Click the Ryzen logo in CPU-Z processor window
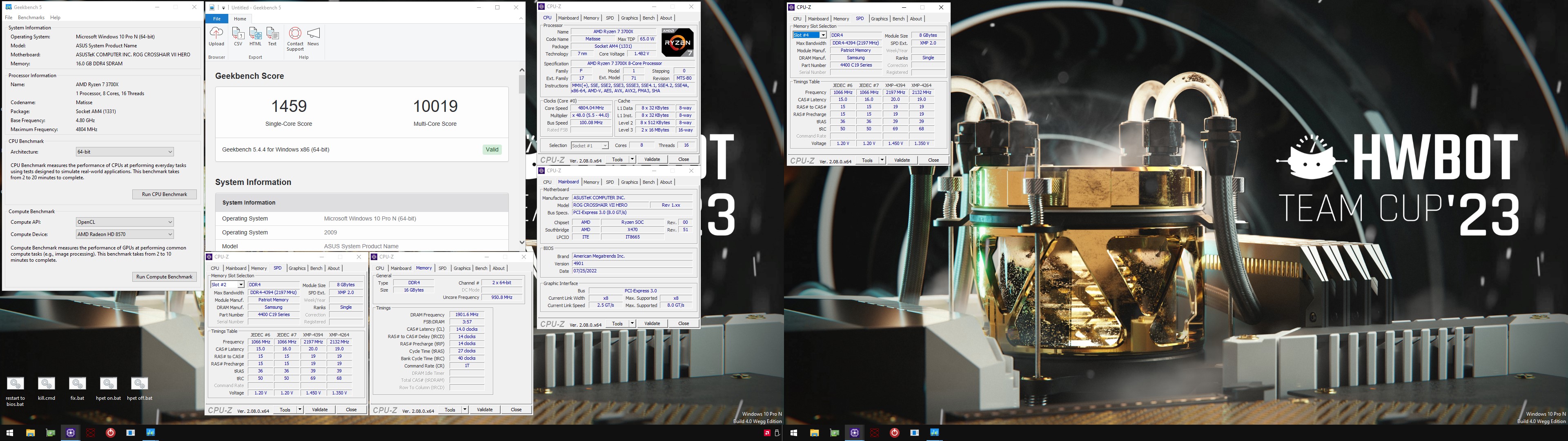The height and width of the screenshot is (441, 1568). tap(677, 42)
